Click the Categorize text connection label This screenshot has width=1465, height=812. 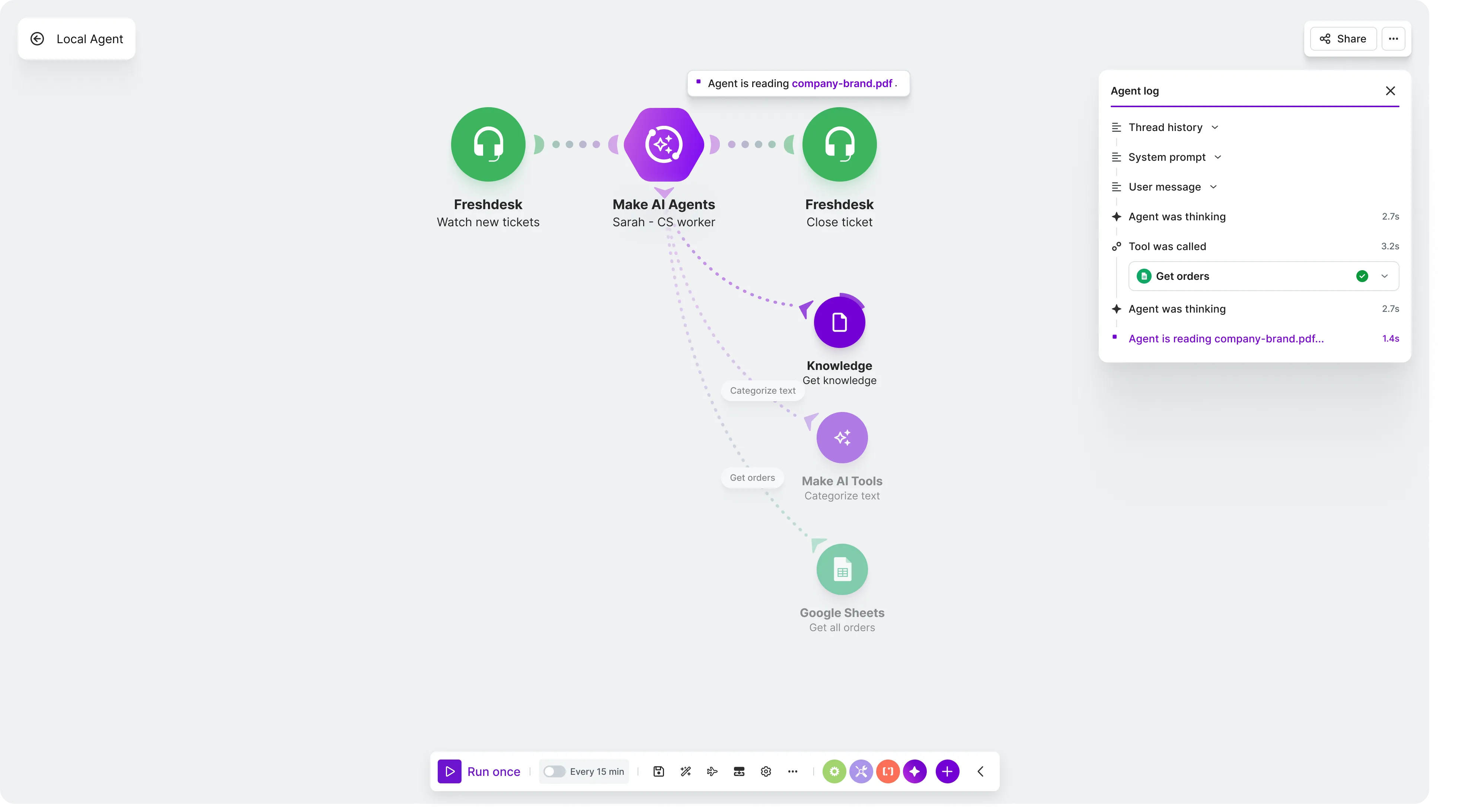pos(763,391)
